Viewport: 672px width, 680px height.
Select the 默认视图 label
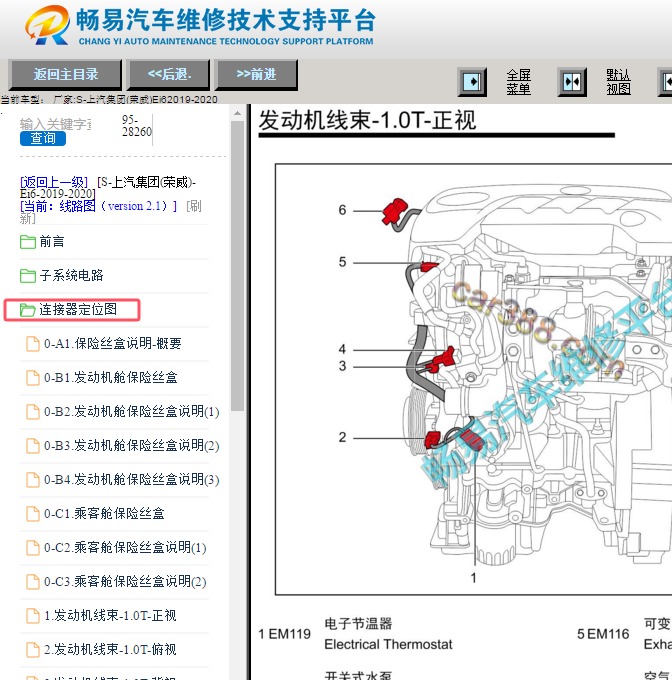[618, 82]
